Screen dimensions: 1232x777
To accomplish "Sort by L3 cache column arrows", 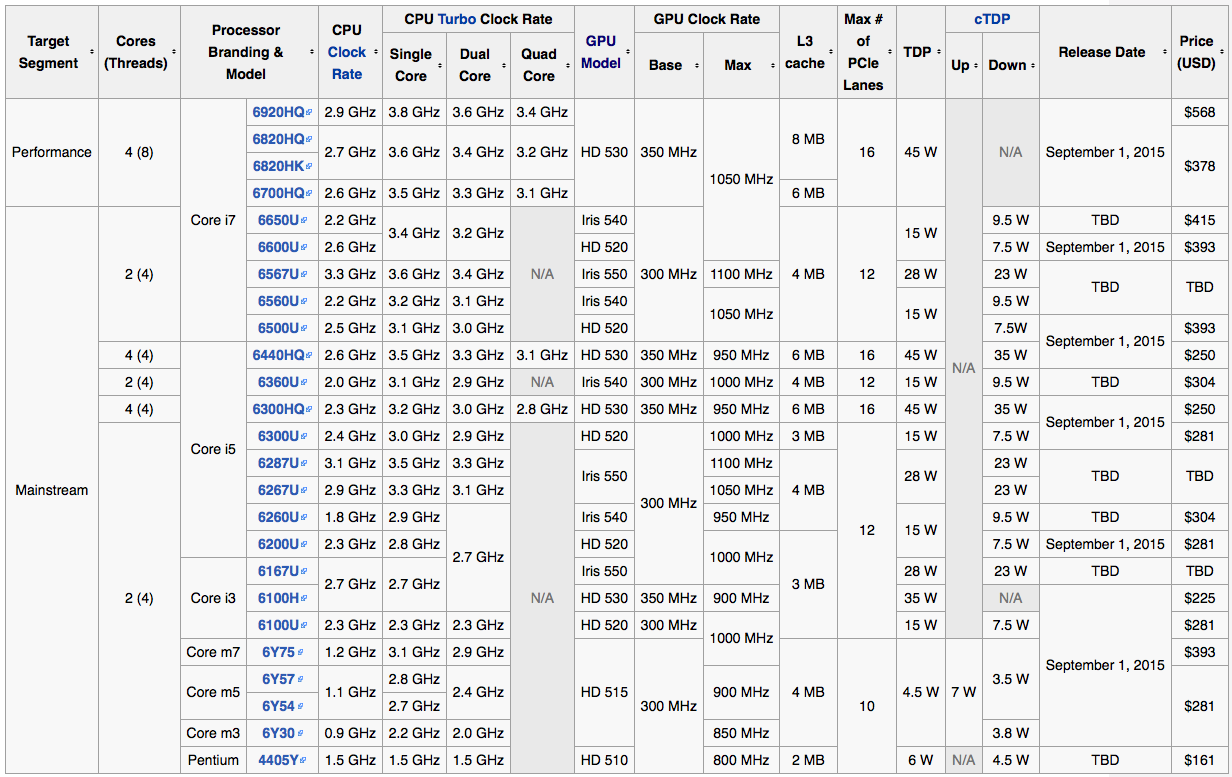I will click(832, 52).
